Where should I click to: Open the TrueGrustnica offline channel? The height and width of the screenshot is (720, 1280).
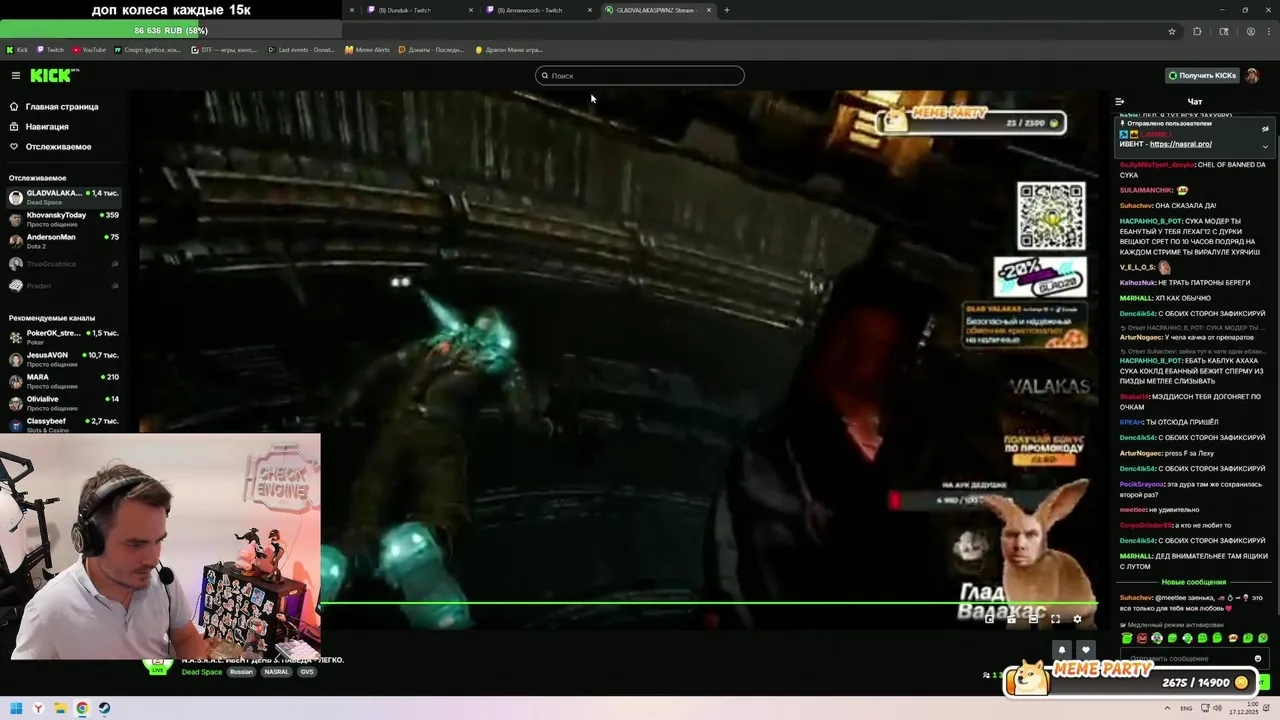tap(64, 264)
